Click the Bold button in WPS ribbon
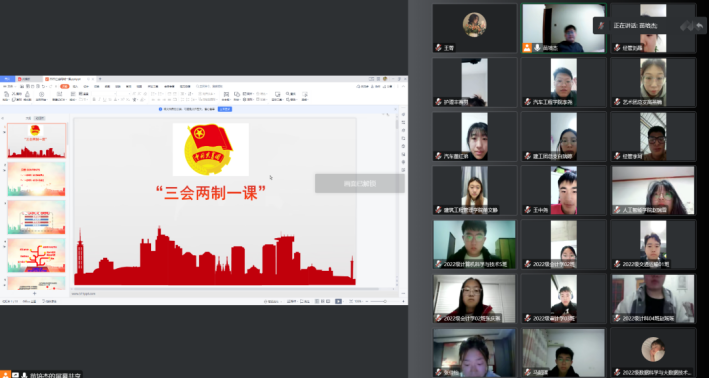This screenshot has height=378, width=709. [x=94, y=99]
